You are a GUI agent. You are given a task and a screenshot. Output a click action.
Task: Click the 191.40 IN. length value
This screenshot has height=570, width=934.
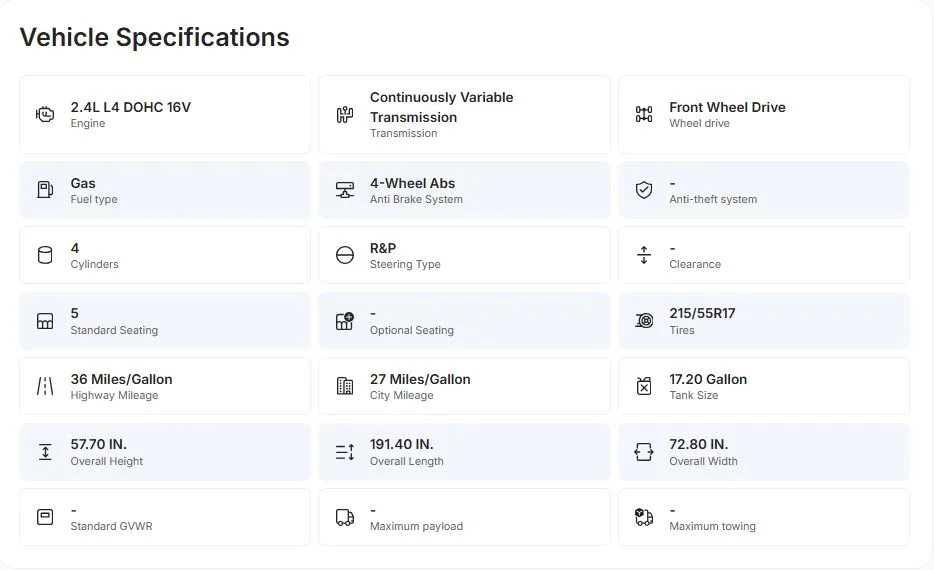[401, 444]
